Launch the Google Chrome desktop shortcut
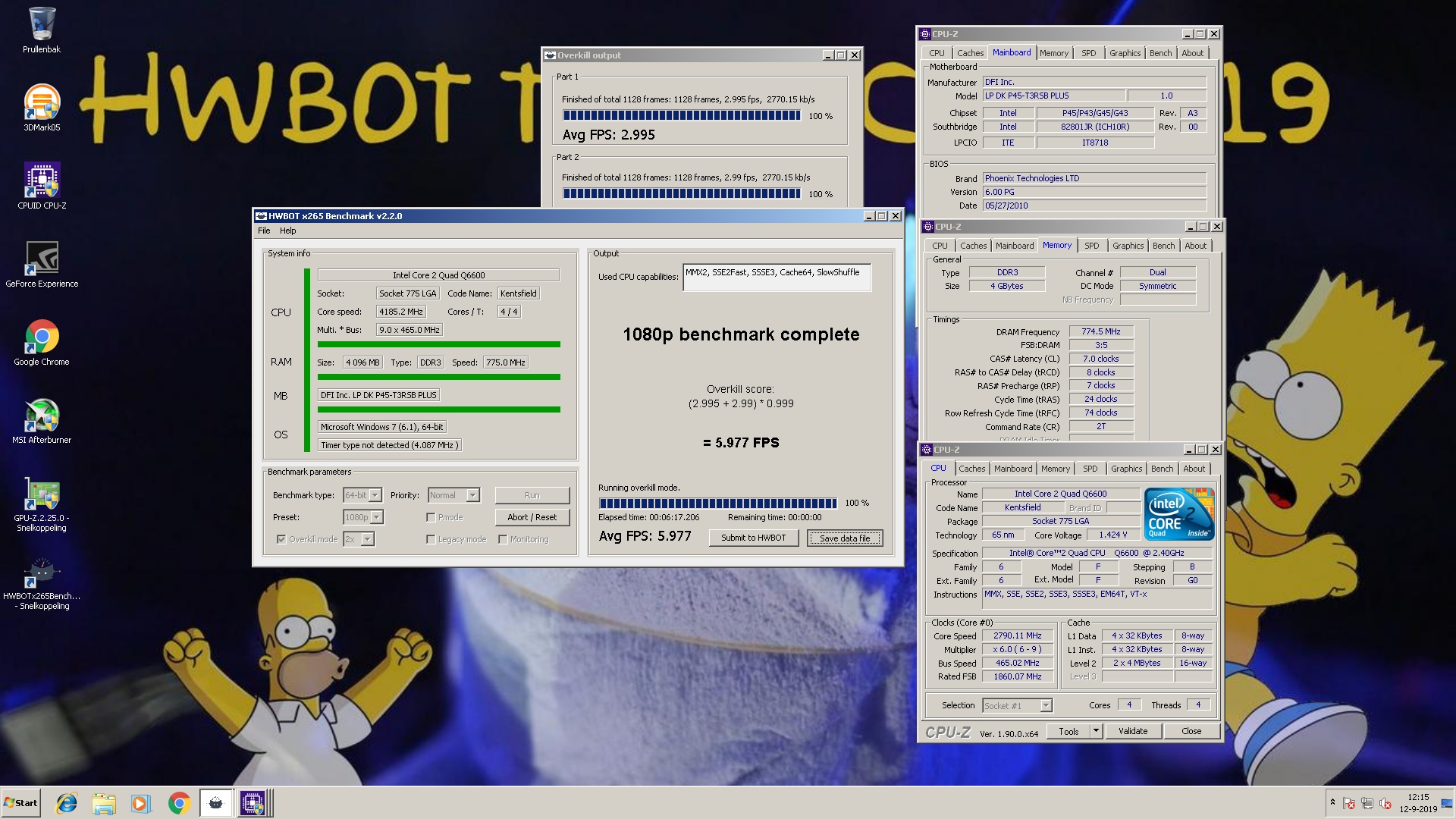The image size is (1456, 819). pyautogui.click(x=42, y=342)
